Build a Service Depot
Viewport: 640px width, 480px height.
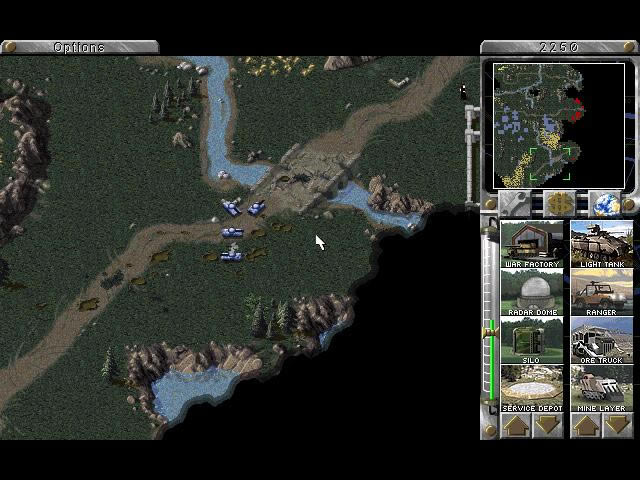click(x=532, y=389)
